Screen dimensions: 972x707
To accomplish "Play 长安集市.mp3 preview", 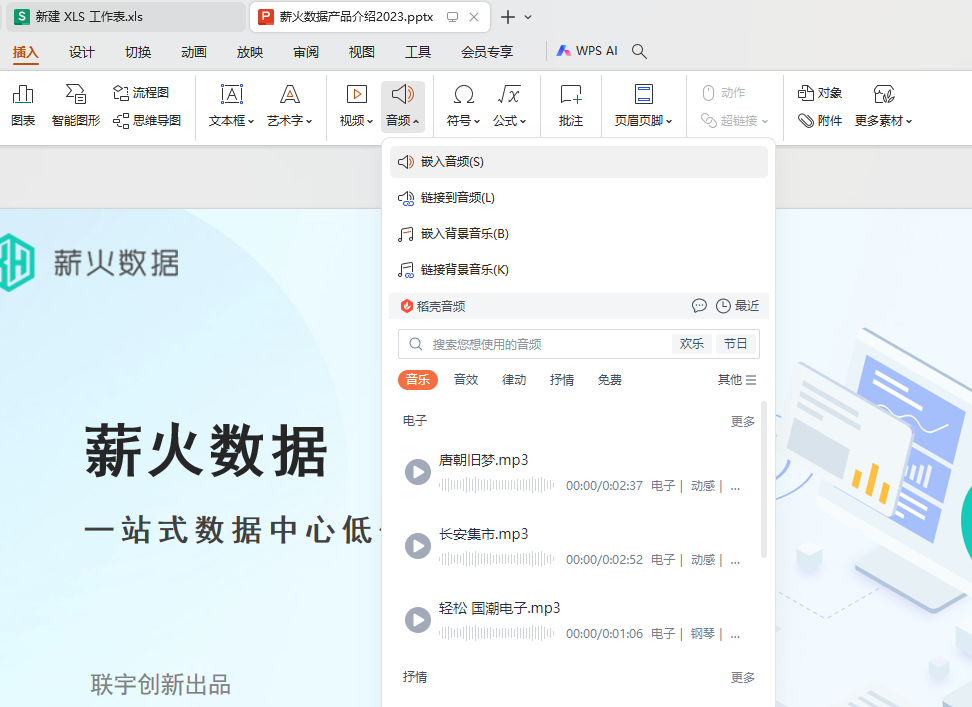I will (418, 546).
